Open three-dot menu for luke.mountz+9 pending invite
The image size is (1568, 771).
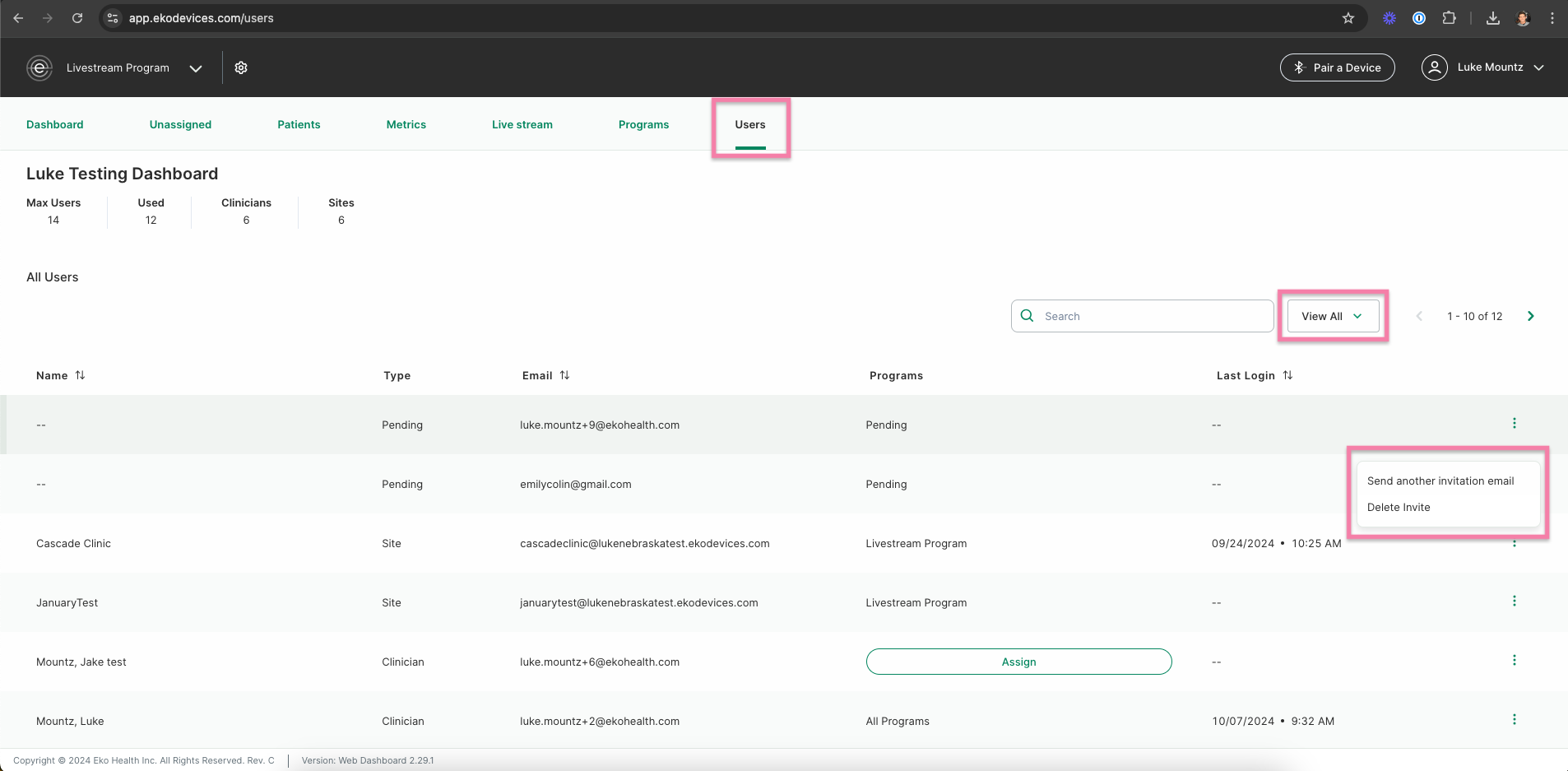(x=1514, y=424)
